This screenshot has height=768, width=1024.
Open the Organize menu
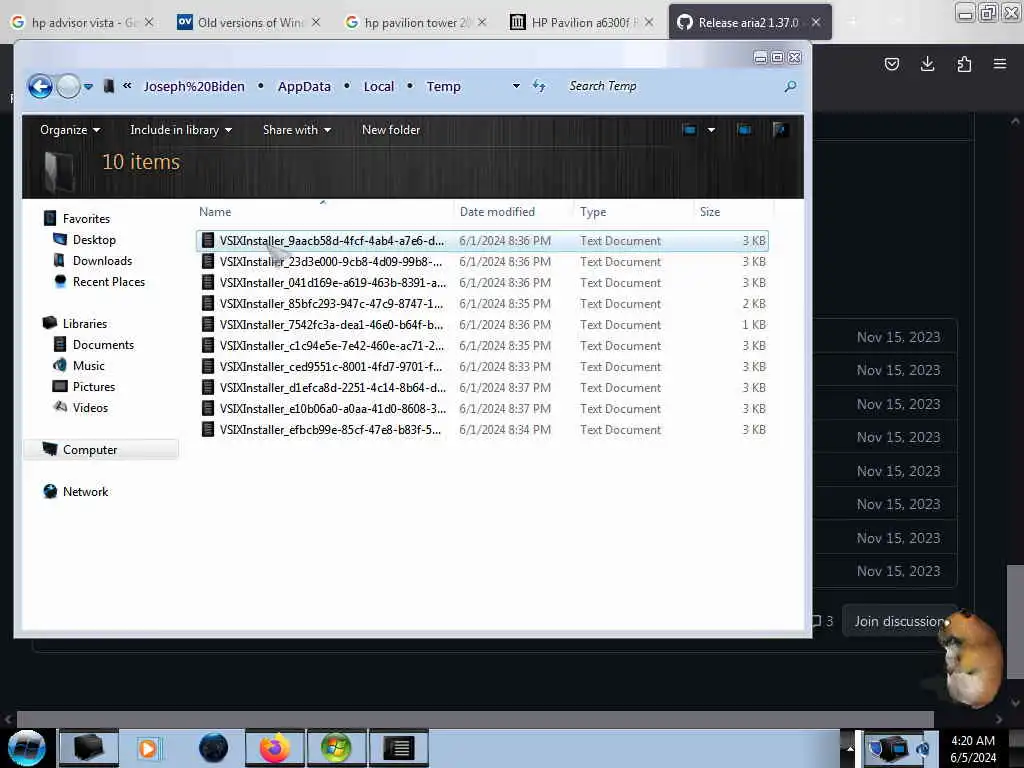70,130
